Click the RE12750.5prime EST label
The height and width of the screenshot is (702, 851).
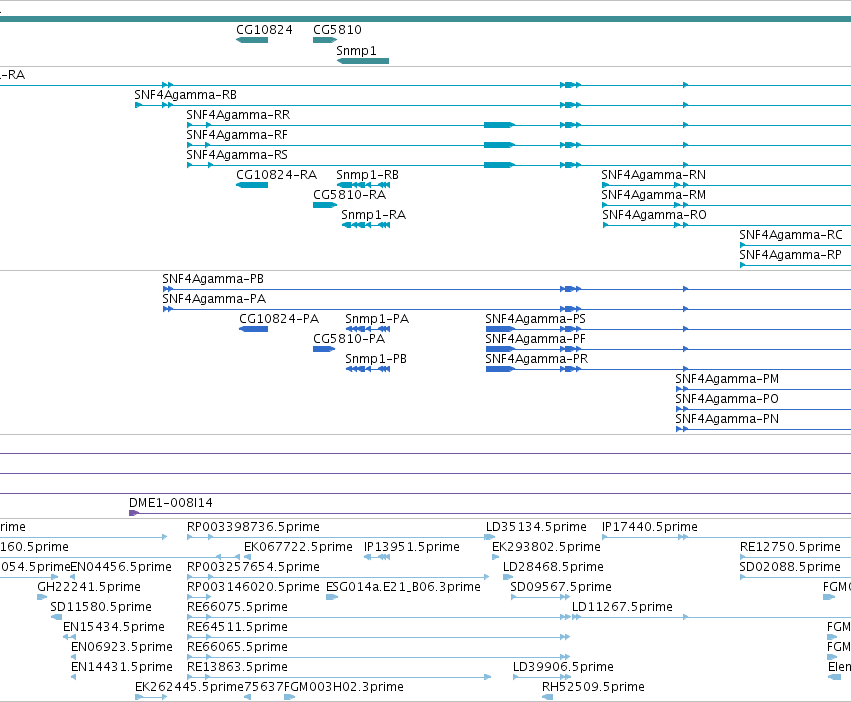790,547
